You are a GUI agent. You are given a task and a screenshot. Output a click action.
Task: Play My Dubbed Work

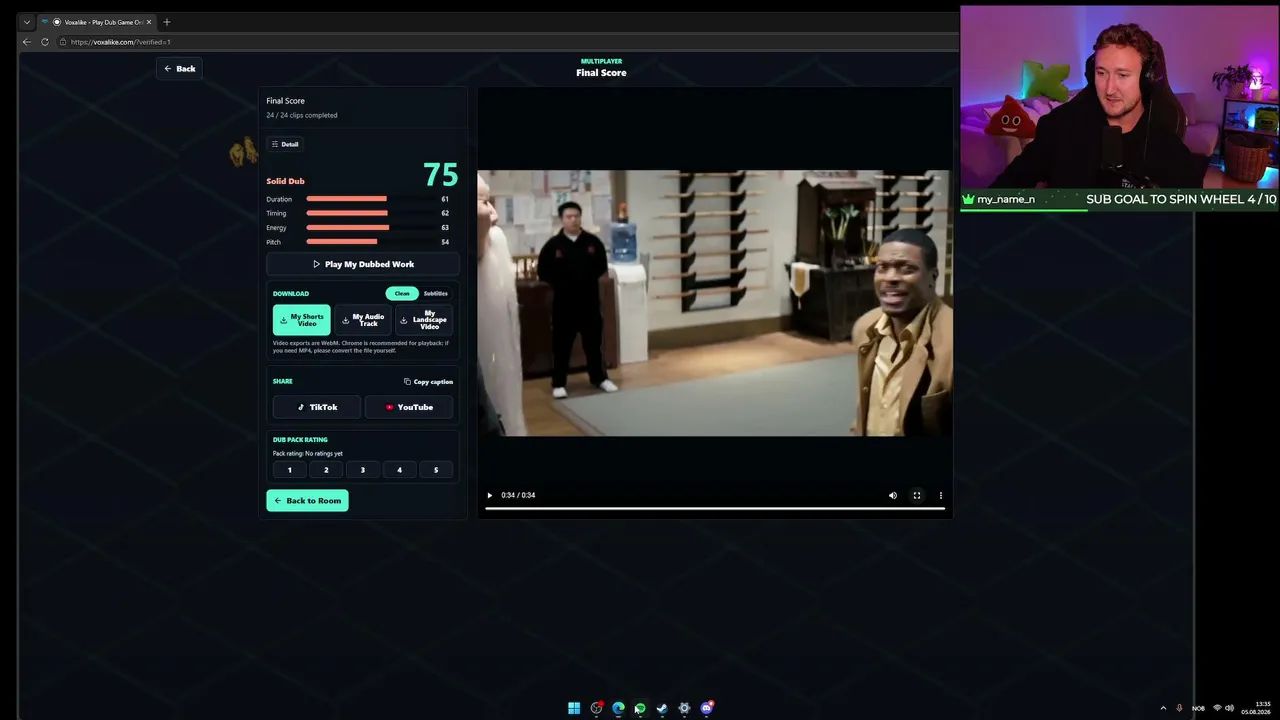pos(363,264)
